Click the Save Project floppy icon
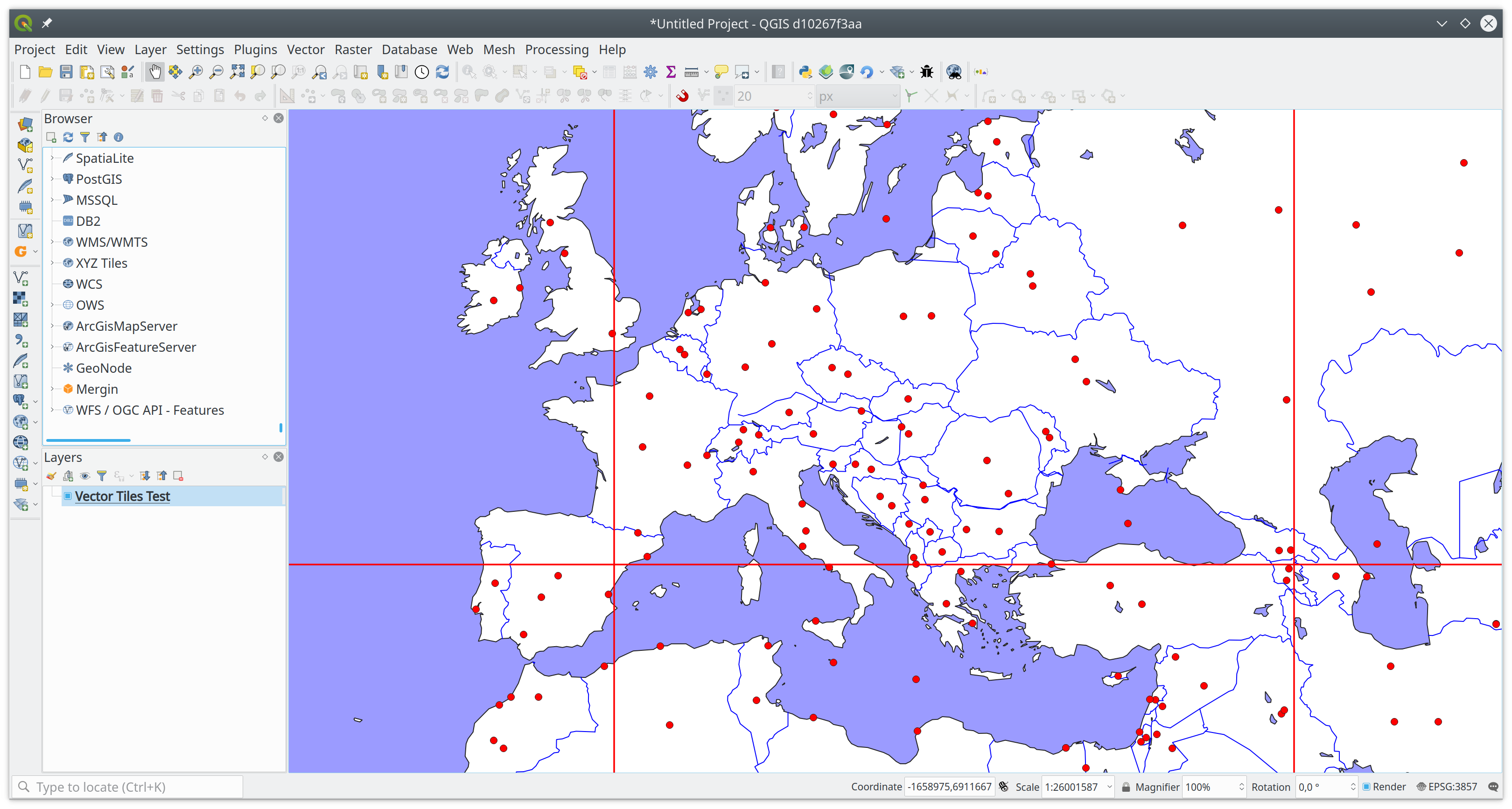 pyautogui.click(x=66, y=72)
